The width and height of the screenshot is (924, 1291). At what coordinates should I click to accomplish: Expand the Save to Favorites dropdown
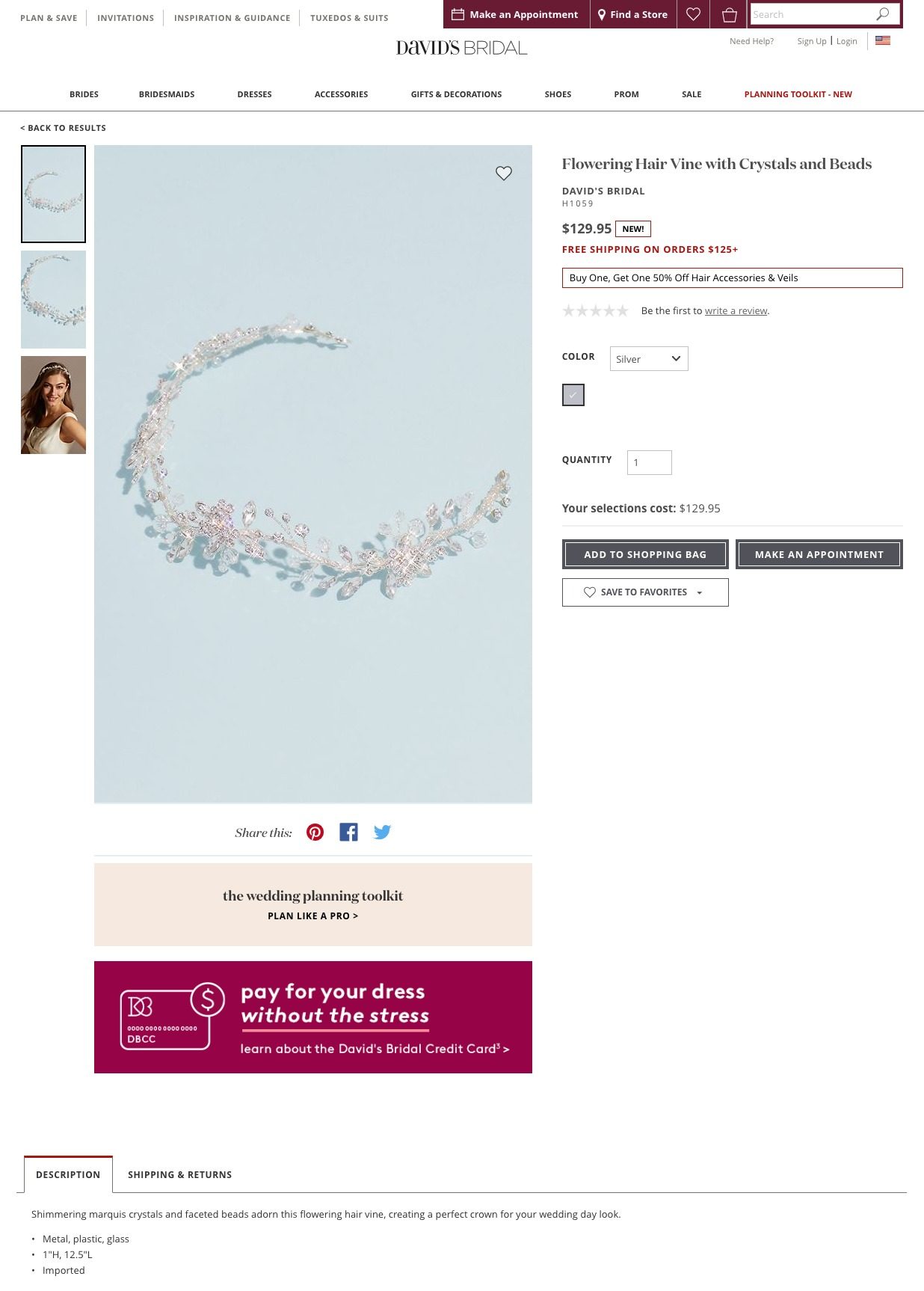(x=645, y=592)
